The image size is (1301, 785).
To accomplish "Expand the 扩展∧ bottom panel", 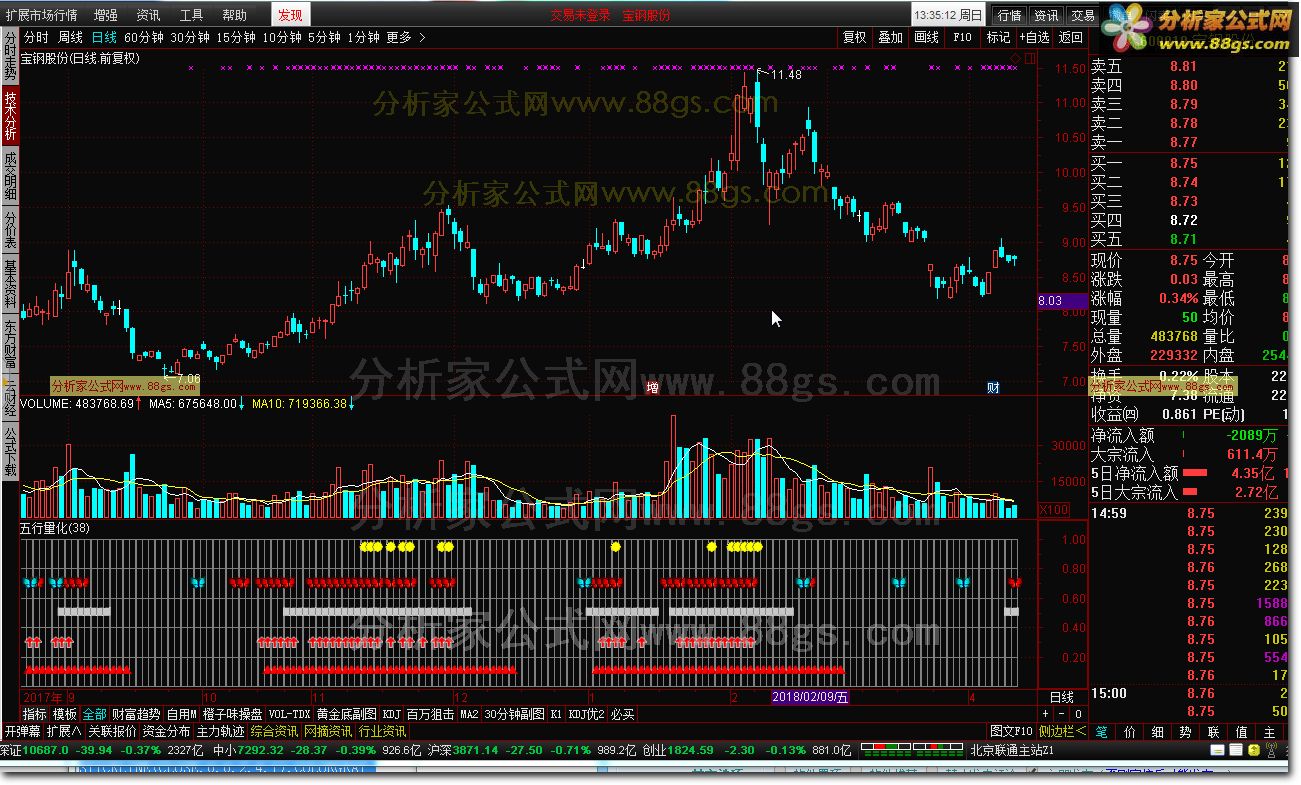I will pyautogui.click(x=64, y=732).
